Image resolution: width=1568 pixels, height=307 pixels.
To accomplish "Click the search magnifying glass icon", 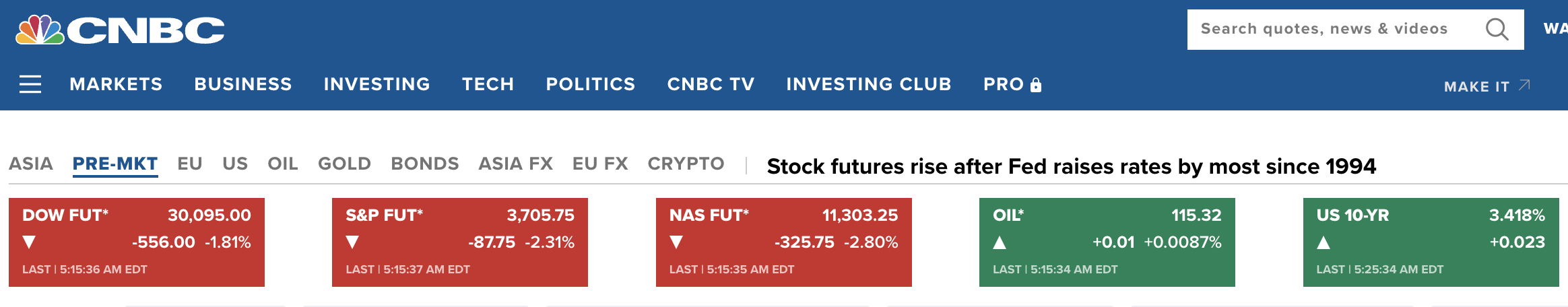I will [1497, 30].
